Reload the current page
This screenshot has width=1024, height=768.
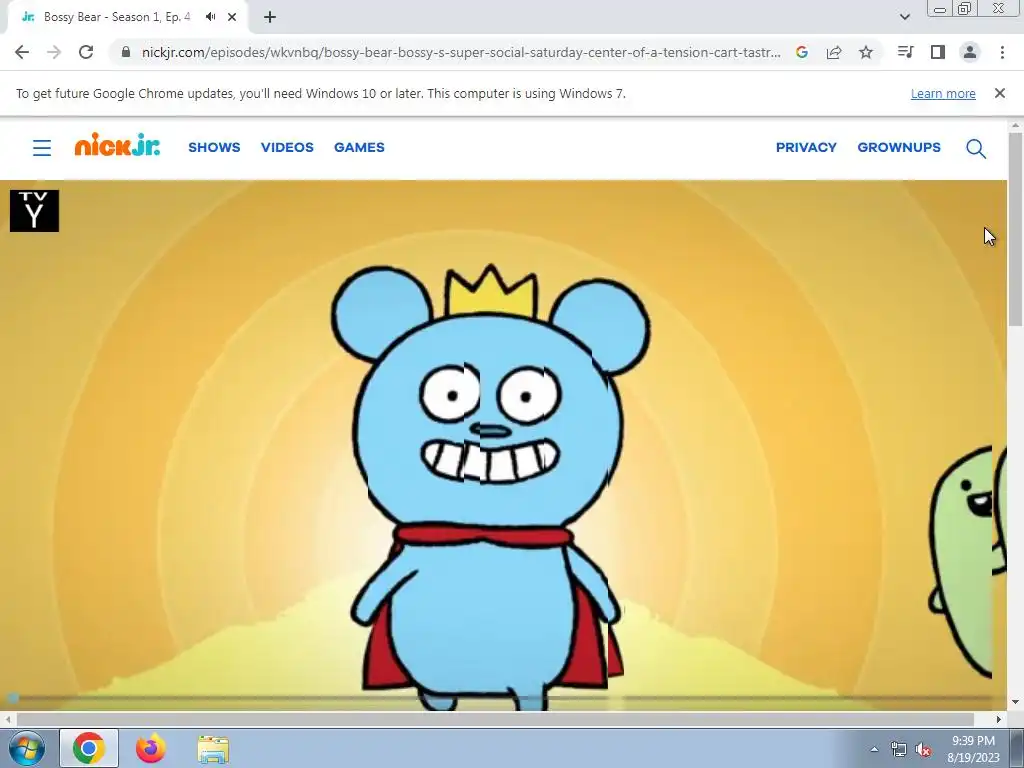86,52
